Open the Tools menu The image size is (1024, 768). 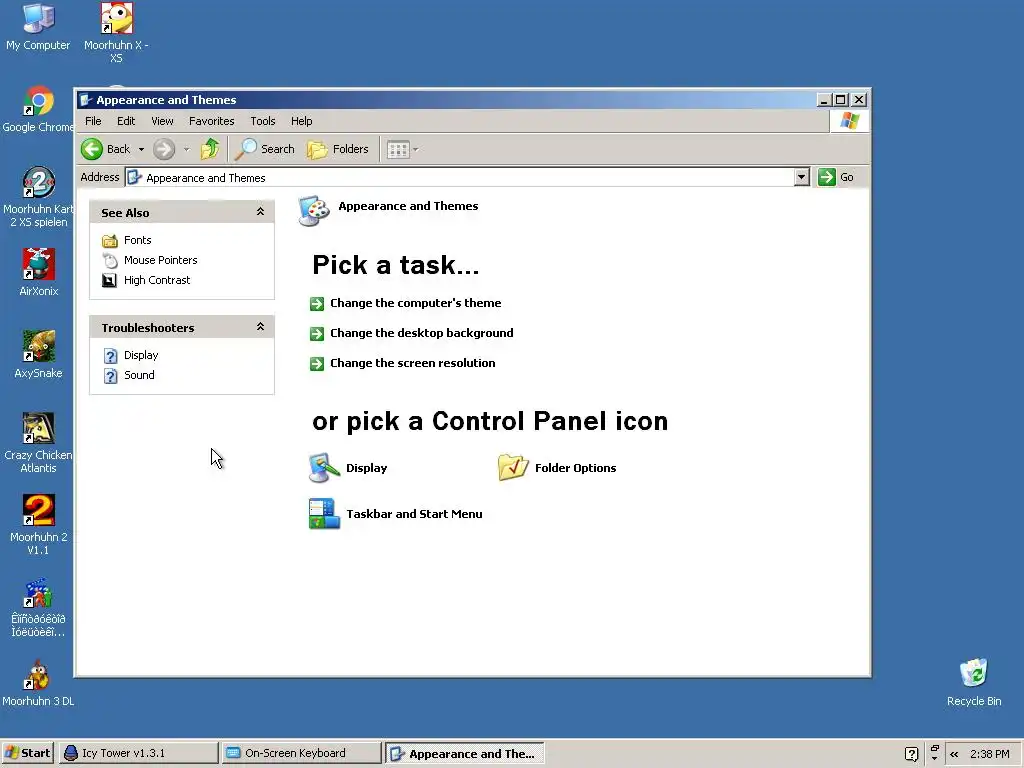263,121
